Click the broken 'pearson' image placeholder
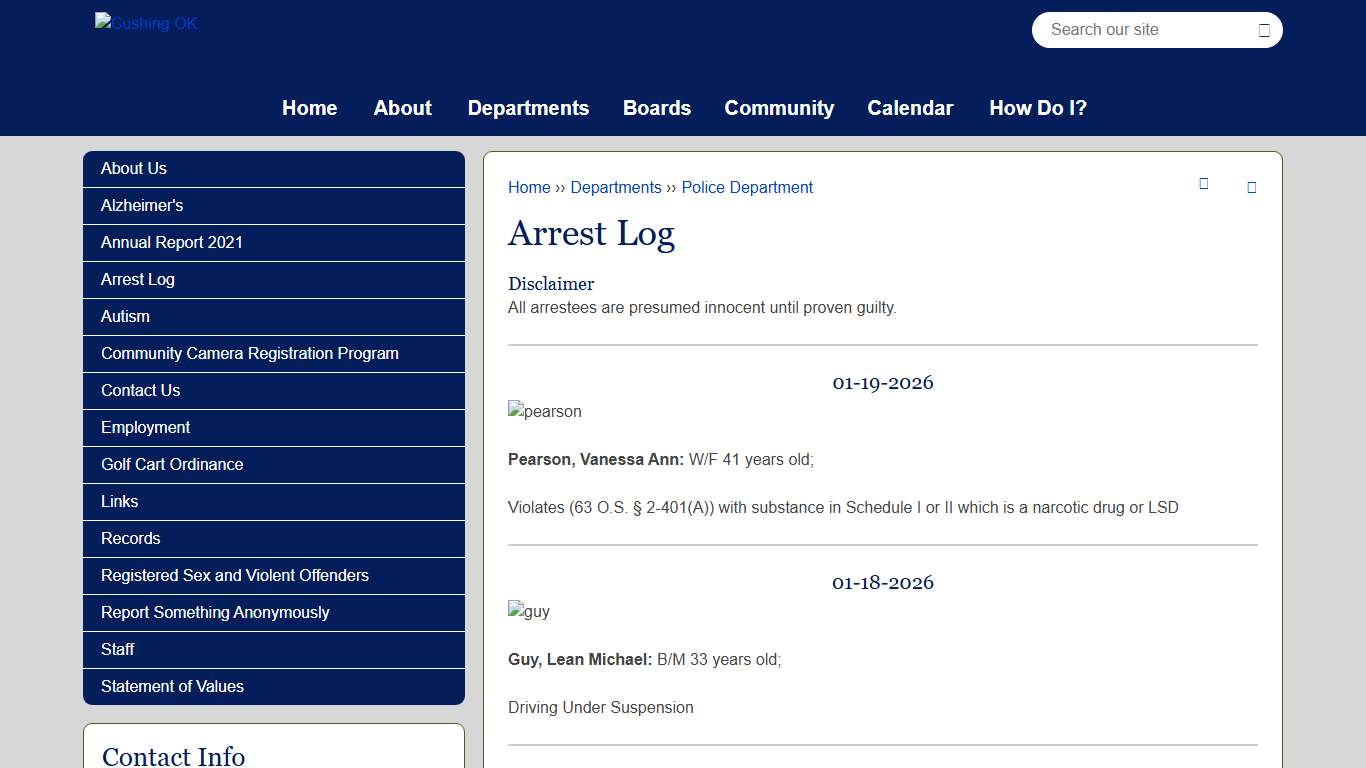This screenshot has height=768, width=1366. pyautogui.click(x=544, y=411)
